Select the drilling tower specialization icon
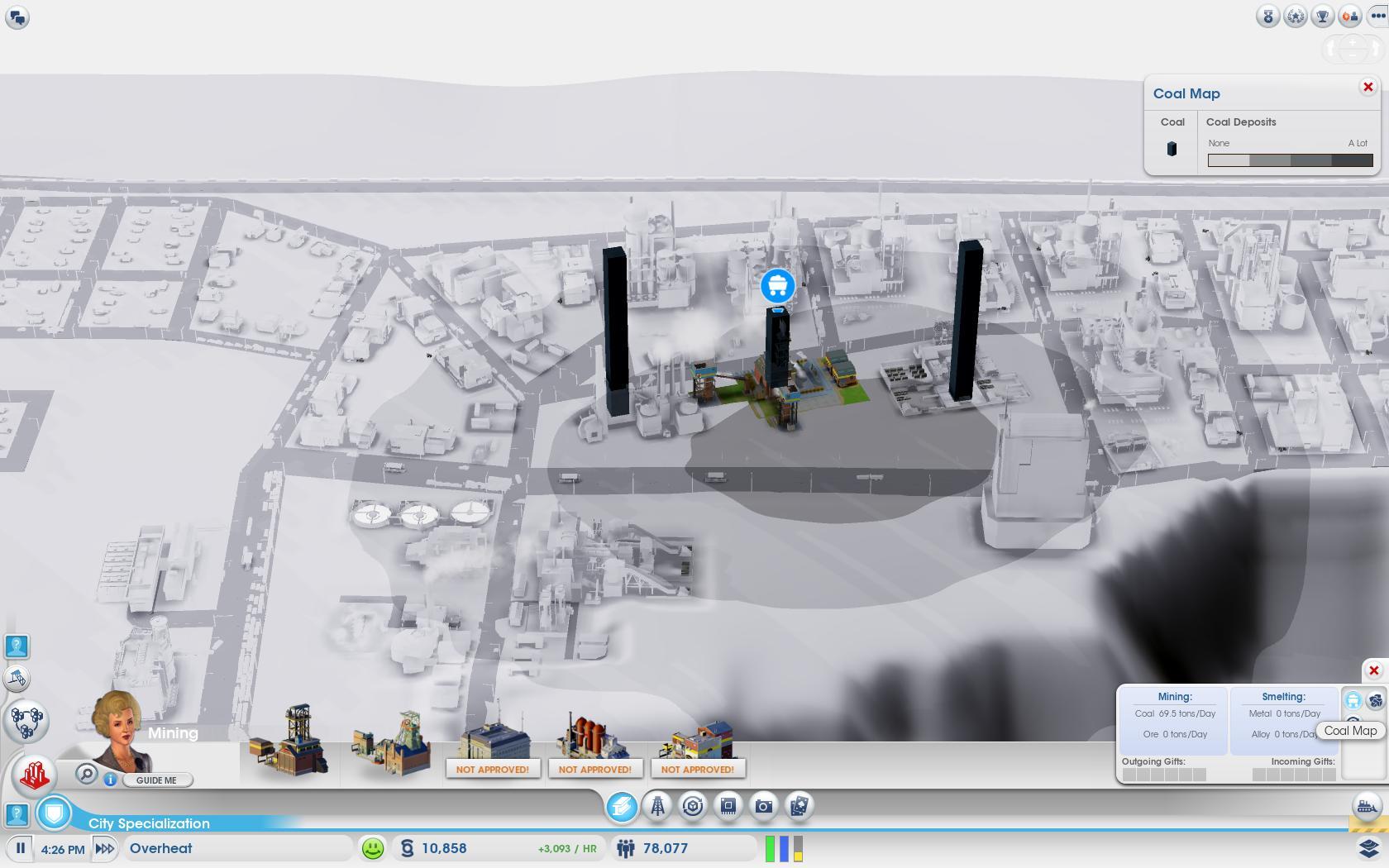Viewport: 1389px width, 868px height. tap(657, 806)
